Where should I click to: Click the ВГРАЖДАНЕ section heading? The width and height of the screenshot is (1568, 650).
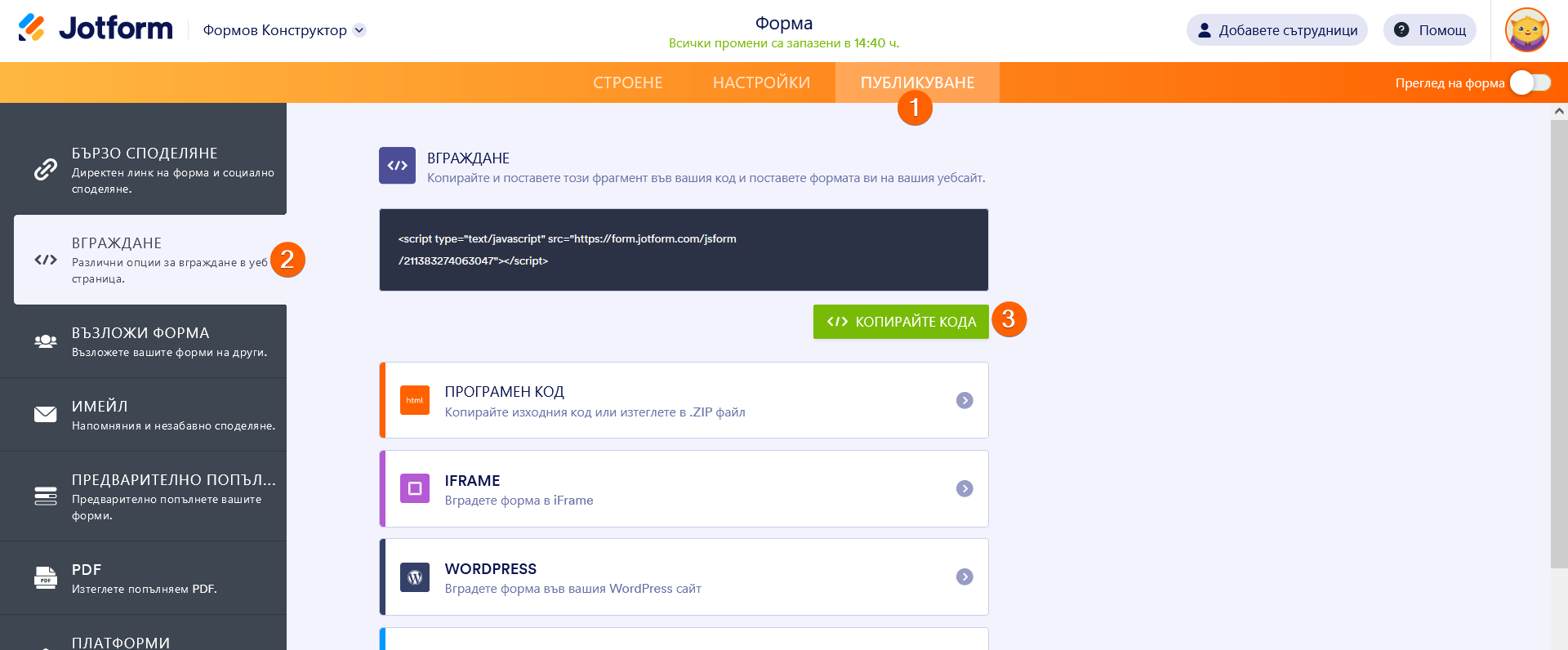point(468,158)
